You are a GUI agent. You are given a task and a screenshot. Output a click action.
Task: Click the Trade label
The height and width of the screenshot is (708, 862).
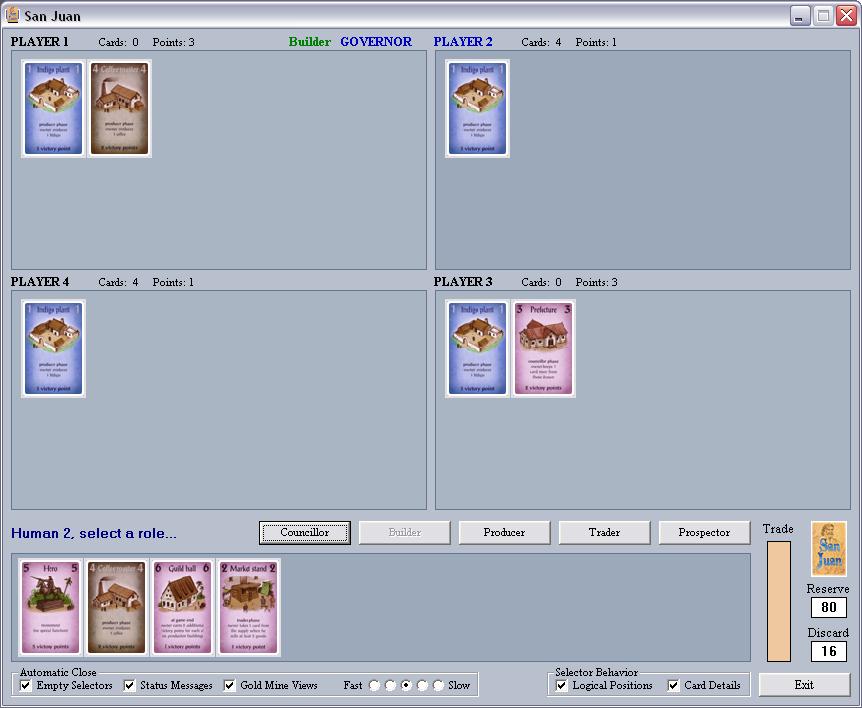tap(778, 529)
